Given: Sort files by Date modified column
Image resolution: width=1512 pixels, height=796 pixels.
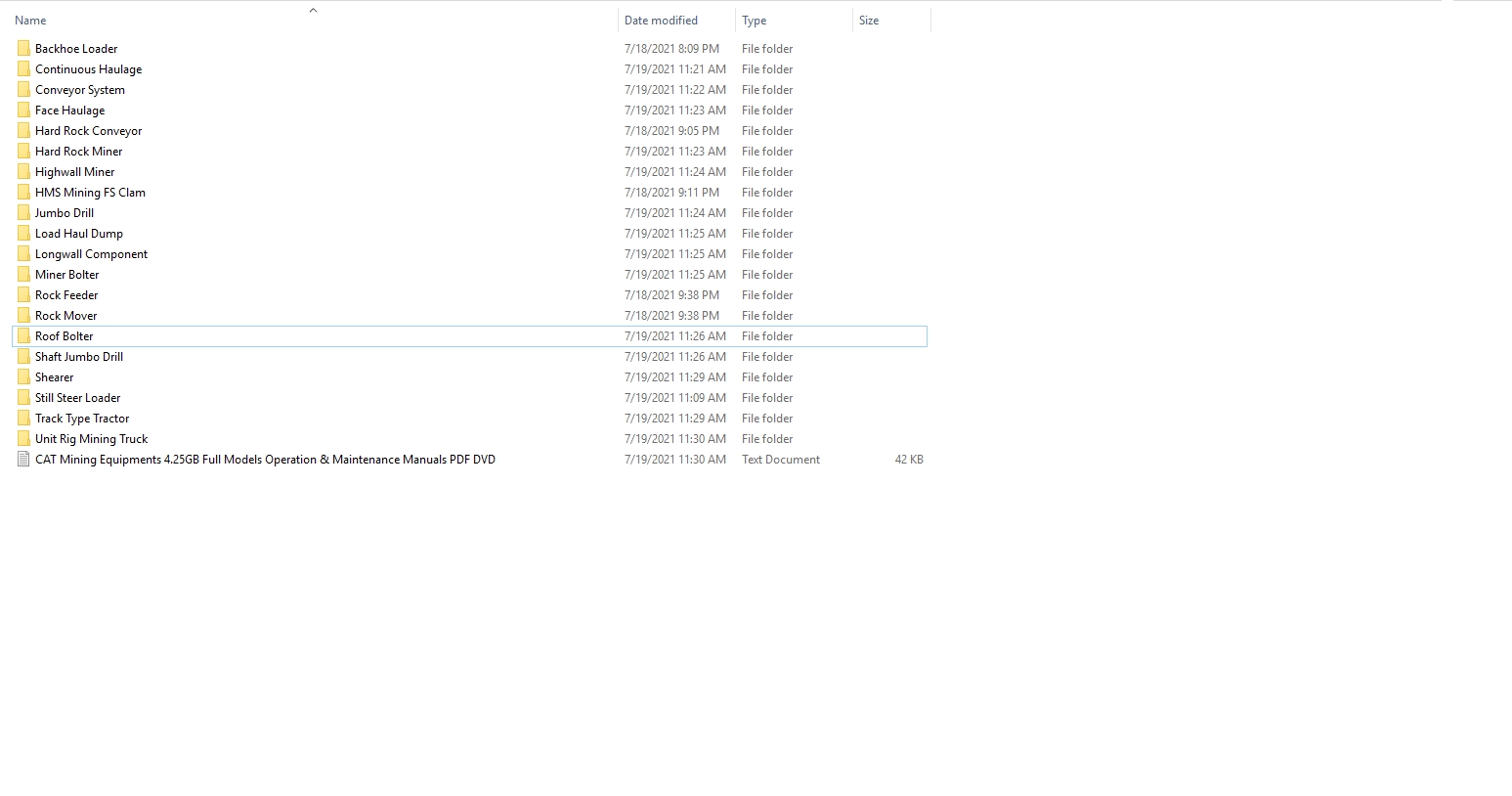Looking at the screenshot, I should point(661,20).
